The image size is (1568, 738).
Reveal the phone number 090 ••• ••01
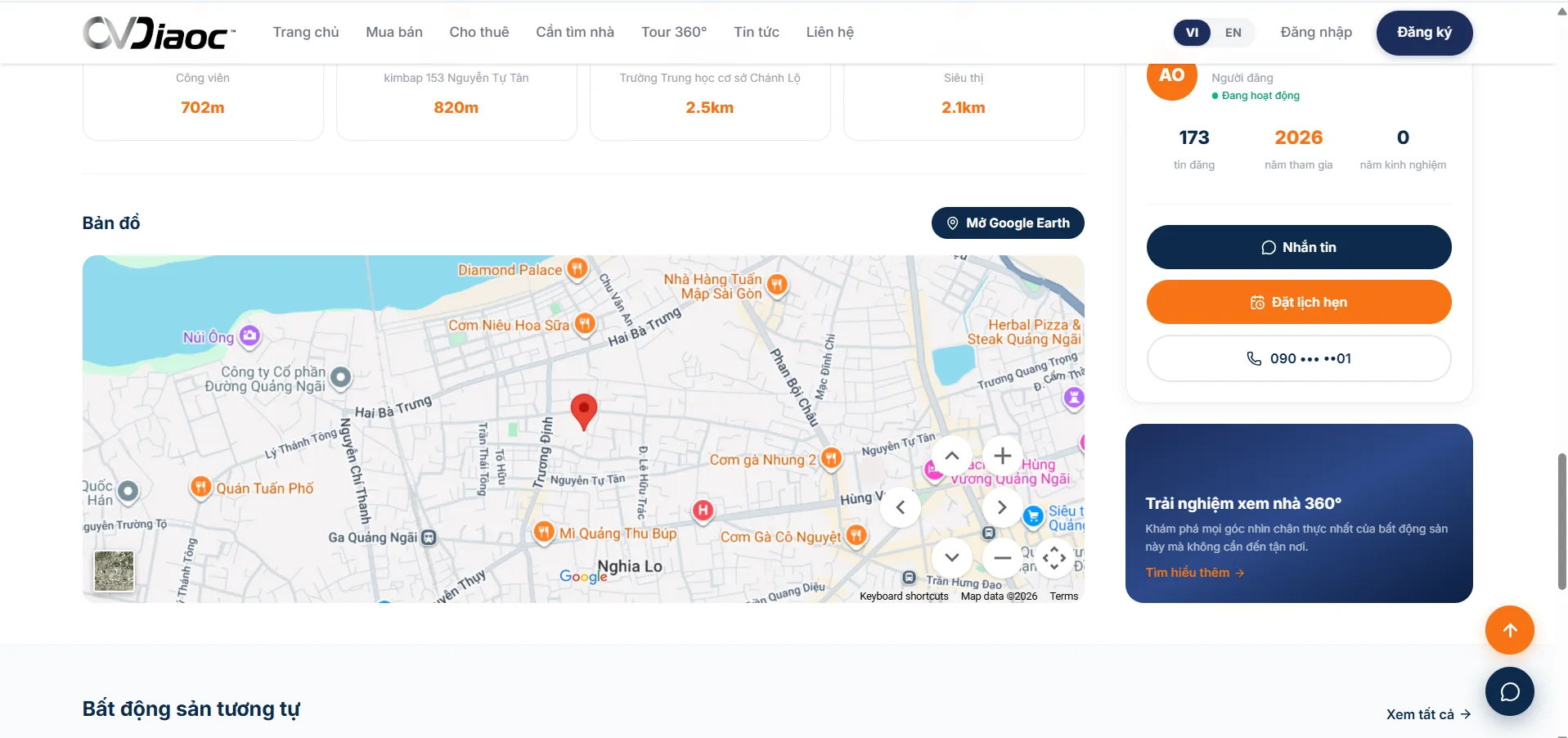tap(1299, 358)
